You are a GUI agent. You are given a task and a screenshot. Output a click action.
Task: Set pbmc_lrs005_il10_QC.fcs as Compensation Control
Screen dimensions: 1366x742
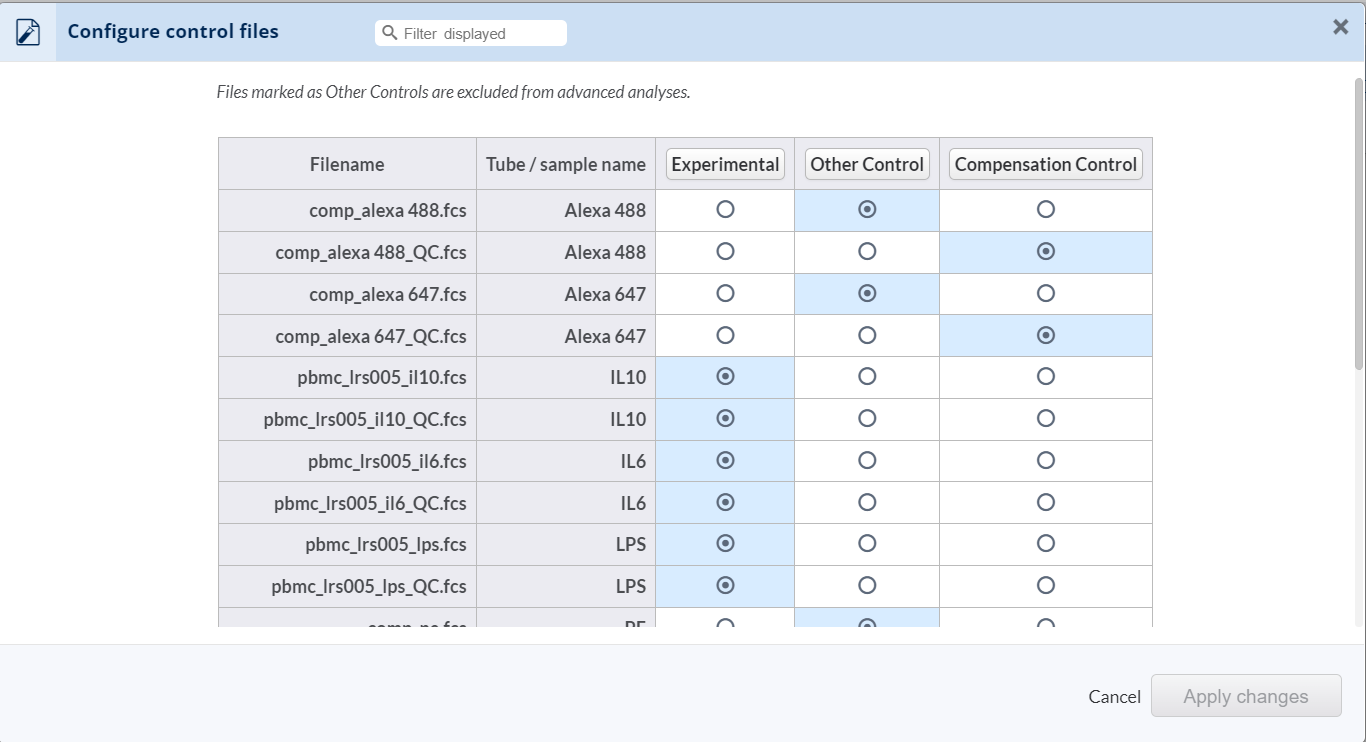(x=1045, y=419)
